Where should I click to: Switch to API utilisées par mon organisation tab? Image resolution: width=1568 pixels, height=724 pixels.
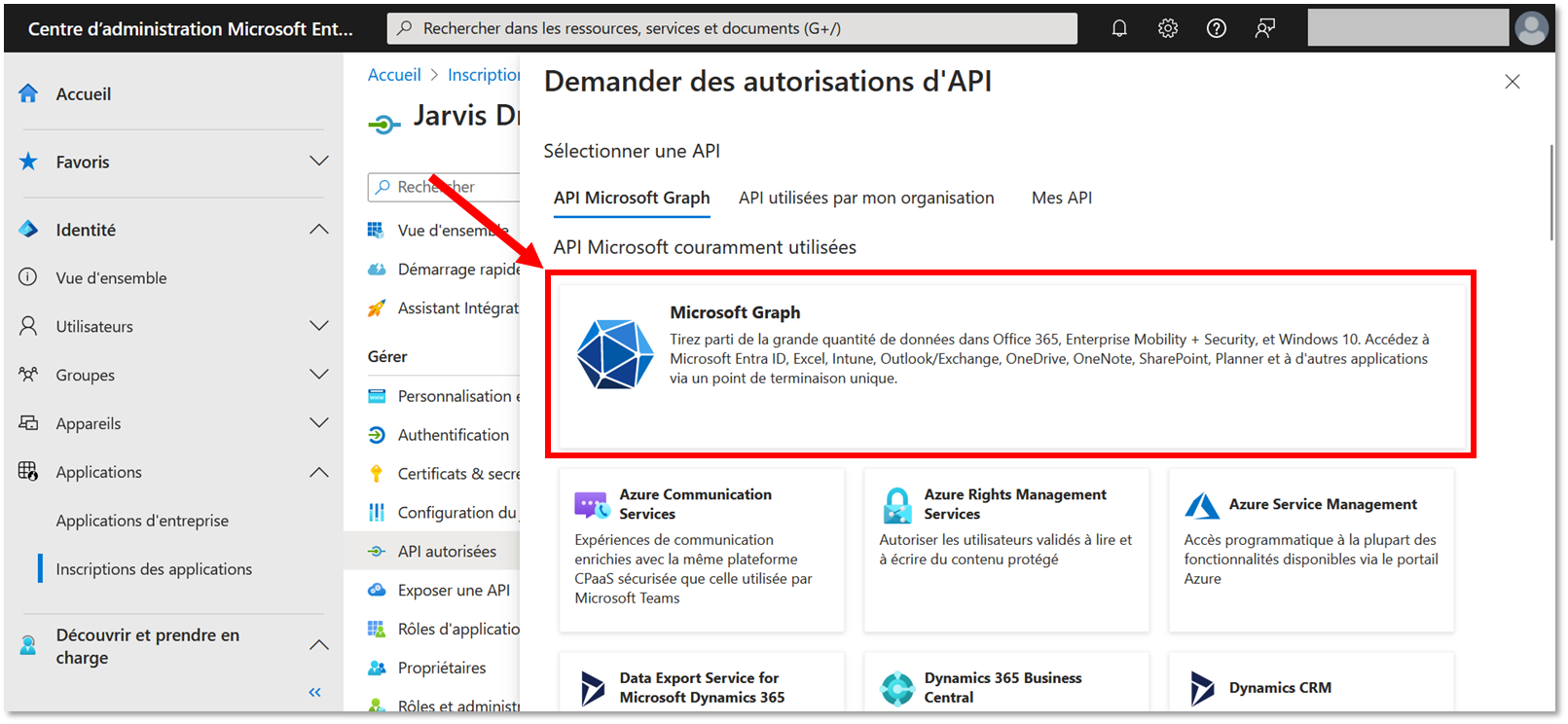click(x=866, y=198)
